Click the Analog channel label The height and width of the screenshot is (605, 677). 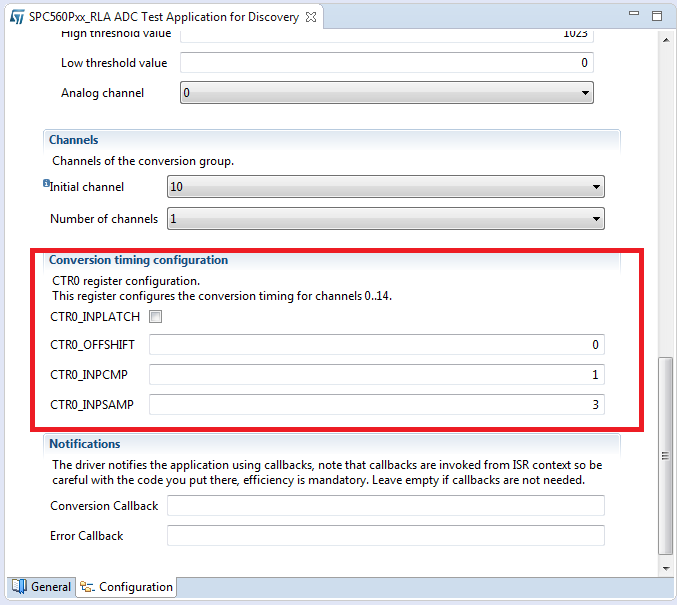[x=102, y=93]
